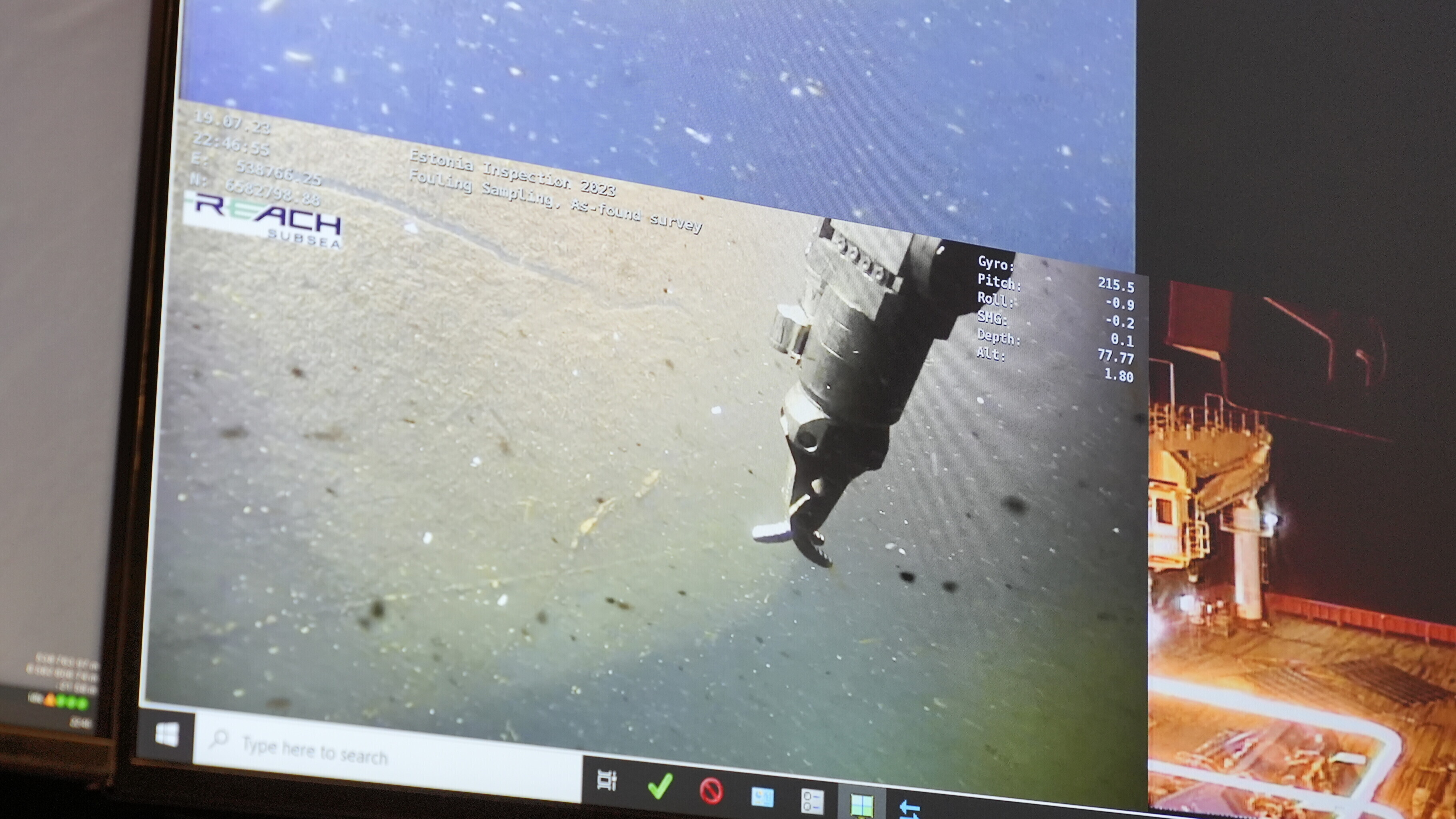
Task: Open the checklist icon app in taskbar
Action: (x=812, y=801)
